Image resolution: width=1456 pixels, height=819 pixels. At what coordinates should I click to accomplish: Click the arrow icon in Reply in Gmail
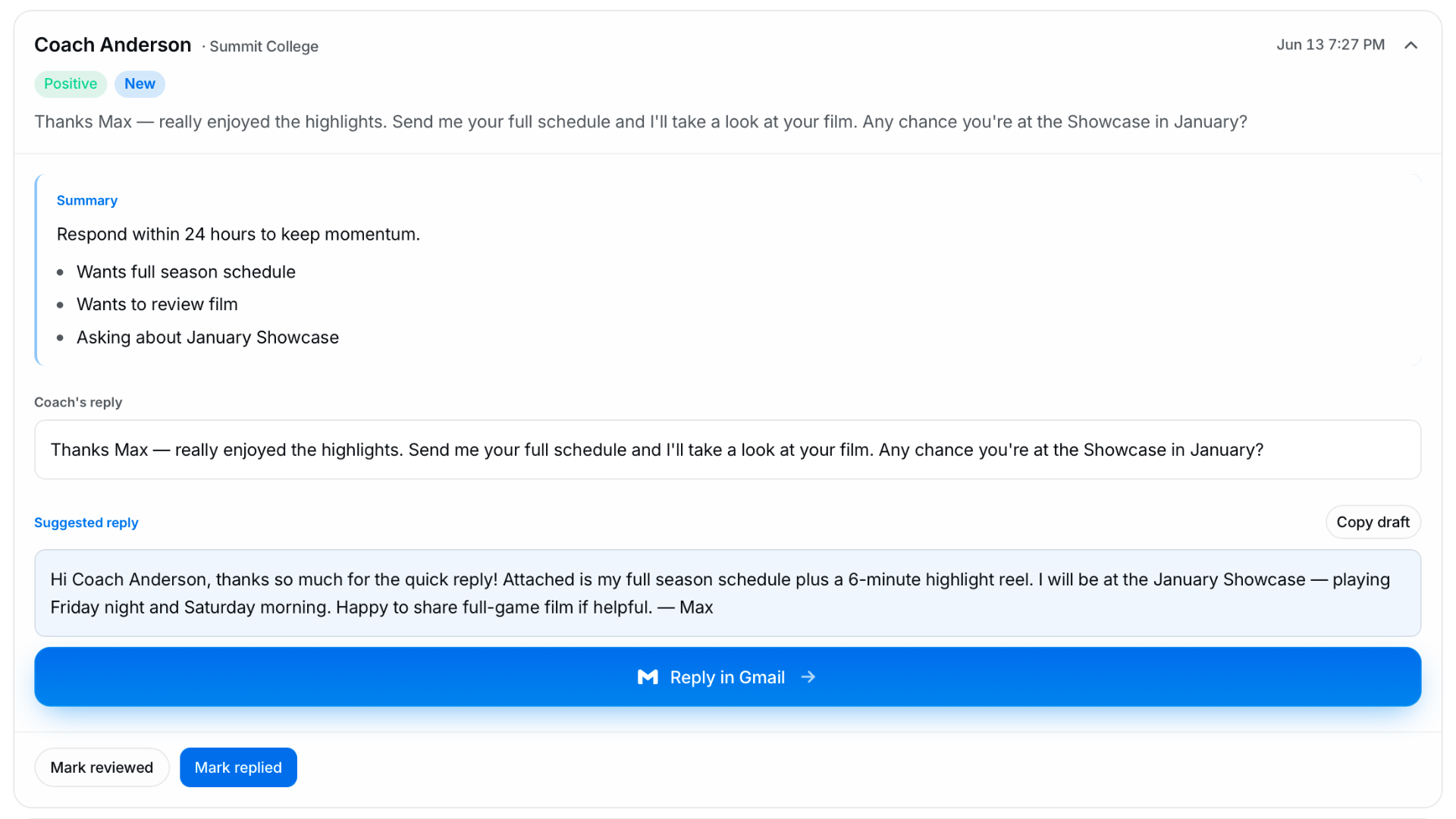[x=808, y=677]
